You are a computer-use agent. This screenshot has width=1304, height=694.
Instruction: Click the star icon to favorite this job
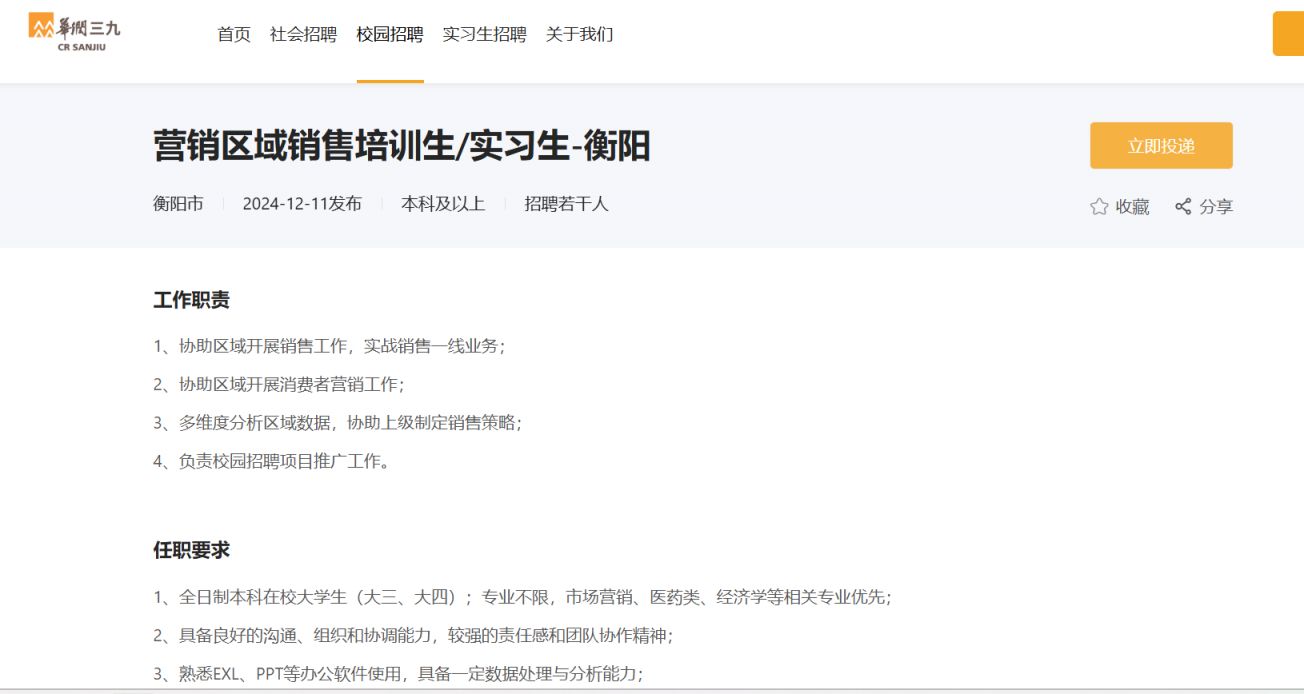(x=1099, y=207)
